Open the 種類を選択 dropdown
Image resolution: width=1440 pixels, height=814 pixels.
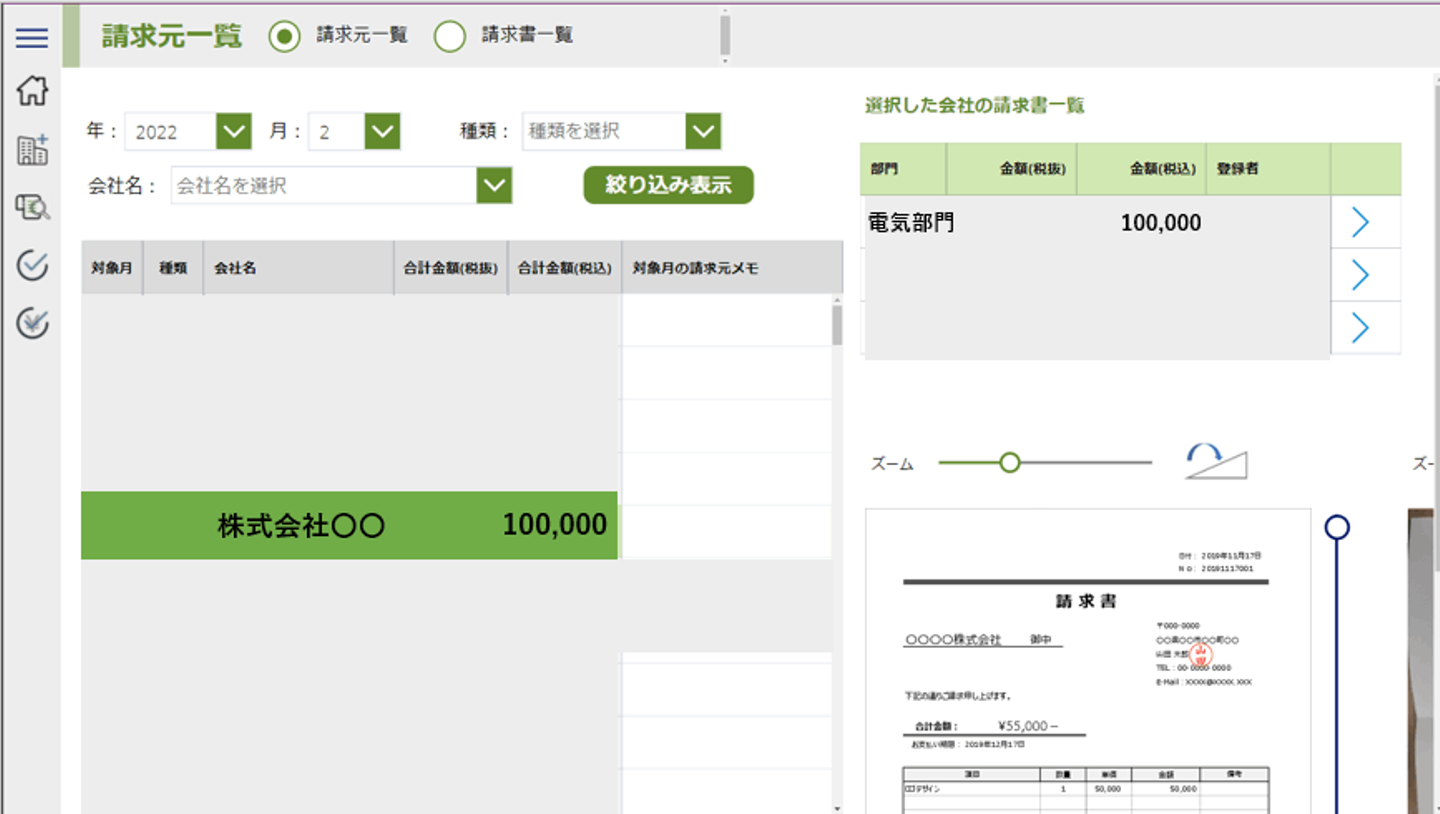[703, 131]
